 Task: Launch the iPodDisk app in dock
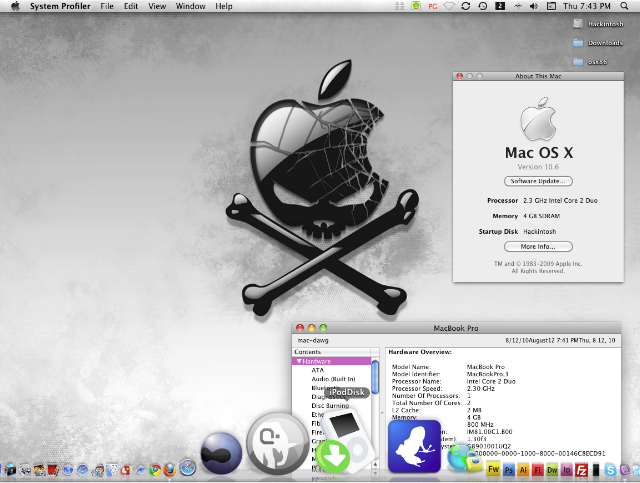345,443
